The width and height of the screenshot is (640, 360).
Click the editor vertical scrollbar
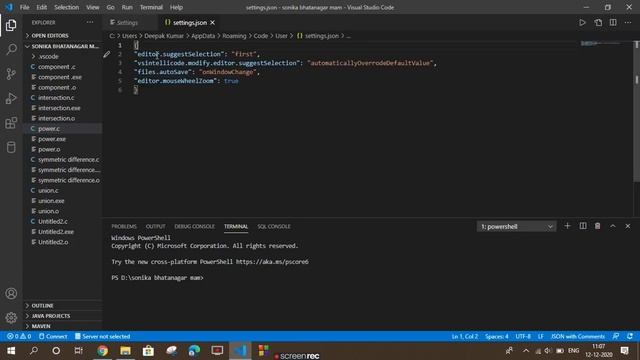coord(636,112)
